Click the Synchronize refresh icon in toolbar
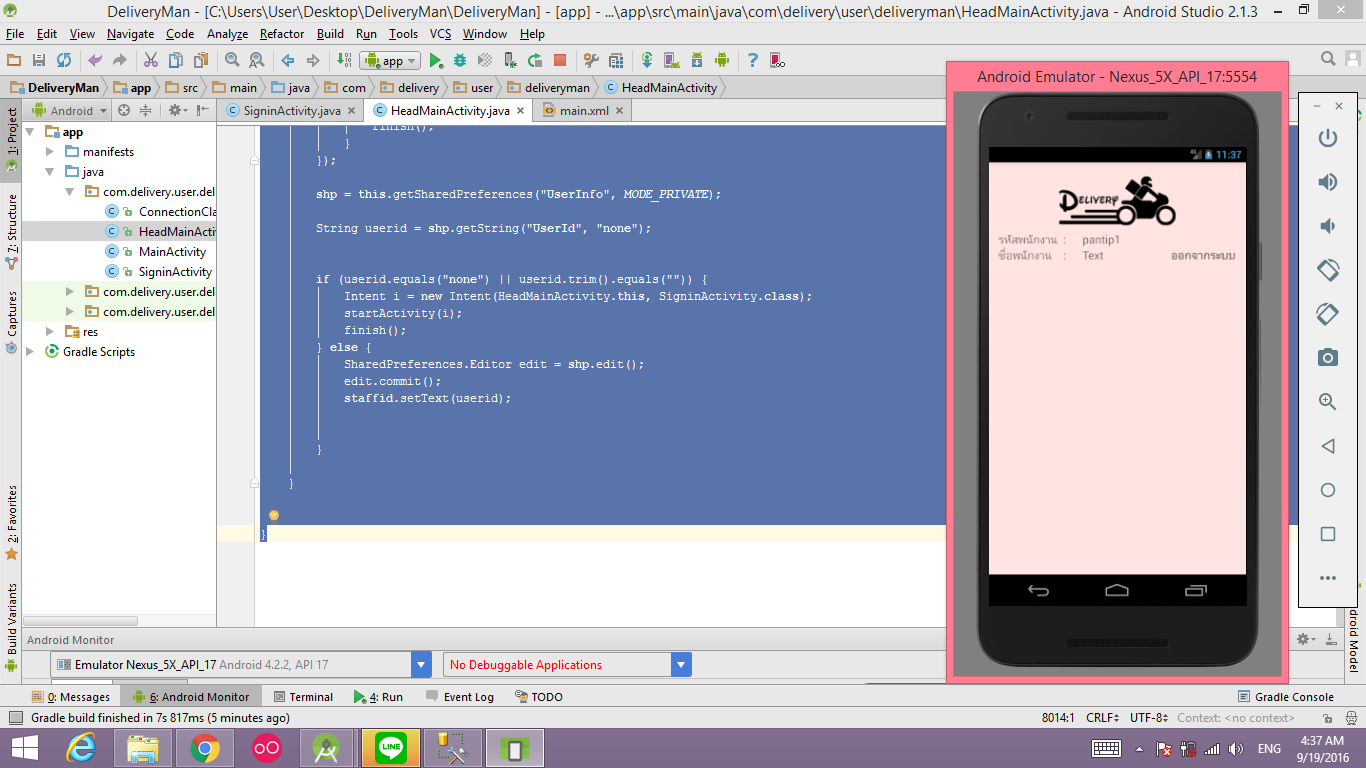 click(x=63, y=61)
